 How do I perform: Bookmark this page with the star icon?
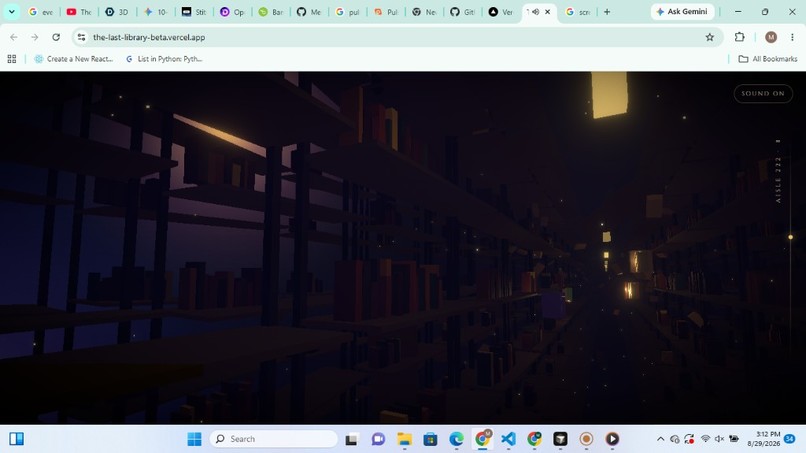coord(710,37)
